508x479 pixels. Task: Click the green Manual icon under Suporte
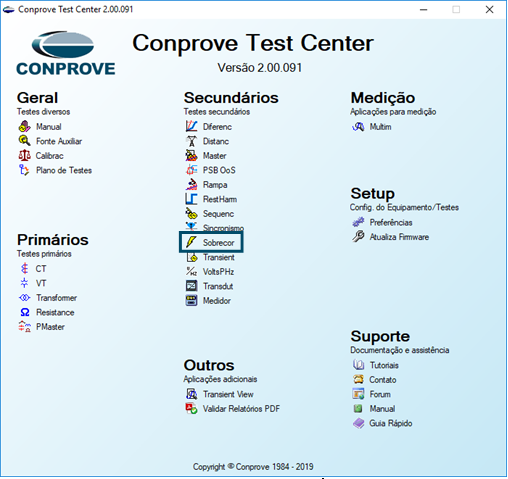pyautogui.click(x=358, y=409)
